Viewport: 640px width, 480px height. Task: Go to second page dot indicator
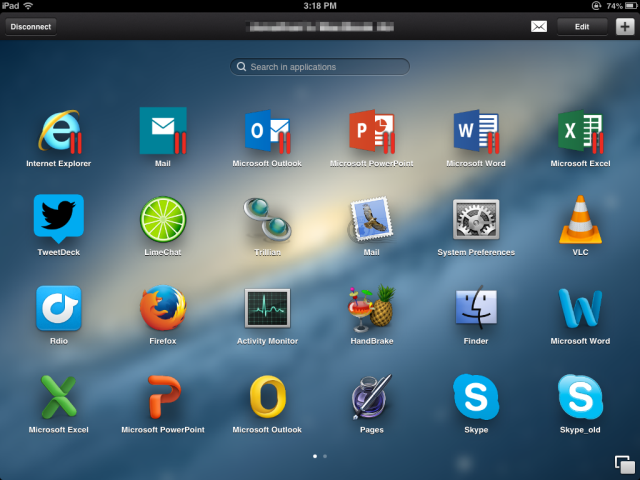point(325,456)
